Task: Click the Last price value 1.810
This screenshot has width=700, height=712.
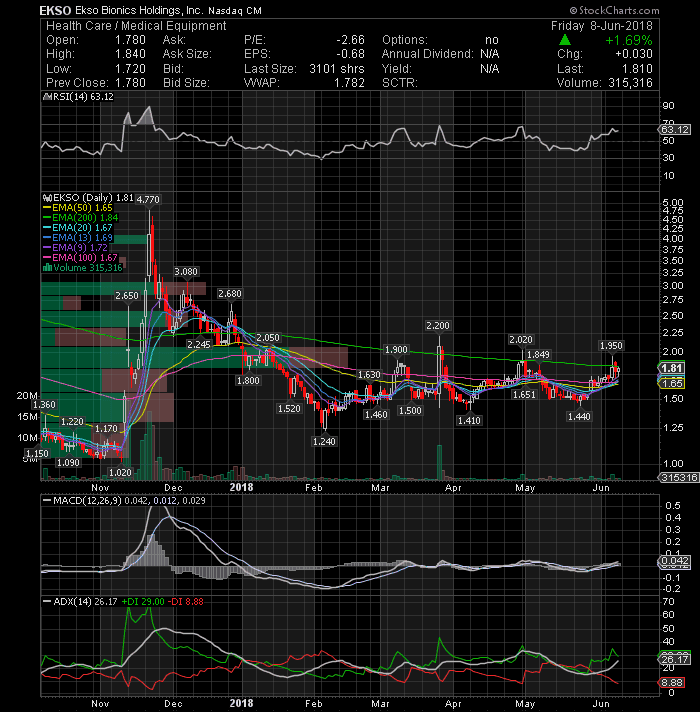Action: click(637, 69)
